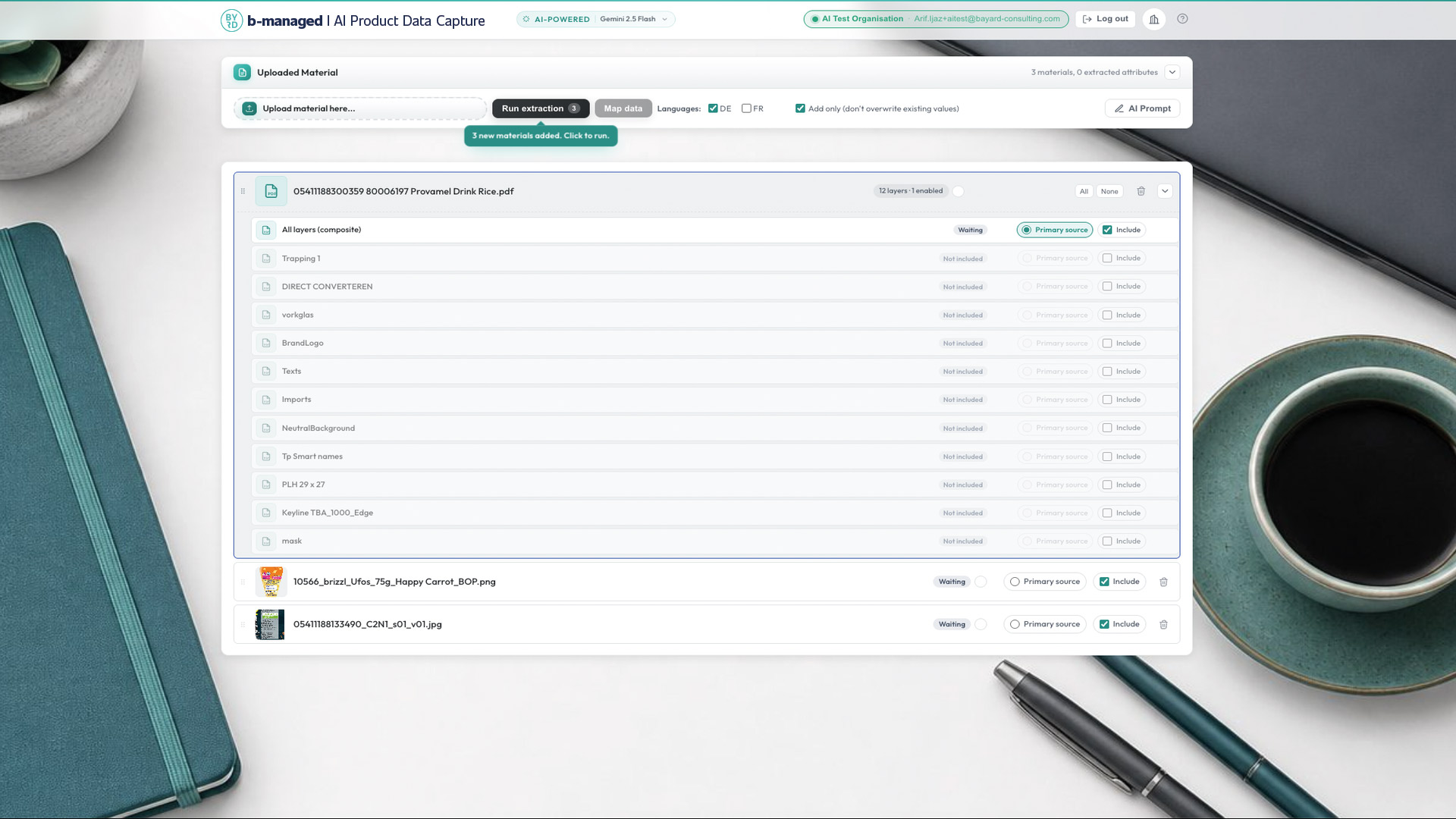
Task: Grab the drag handle of Provamel PDF
Action: (243, 191)
